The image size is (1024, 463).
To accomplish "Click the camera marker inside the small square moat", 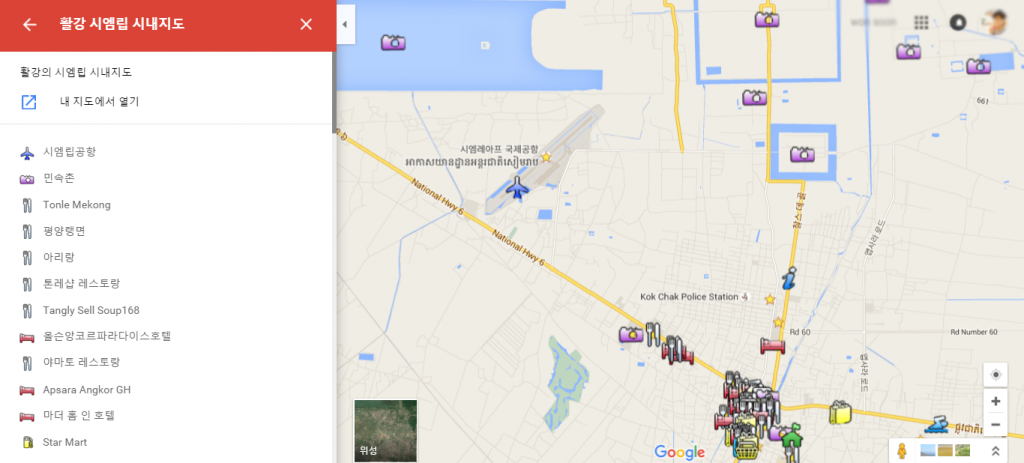I will click(802, 154).
